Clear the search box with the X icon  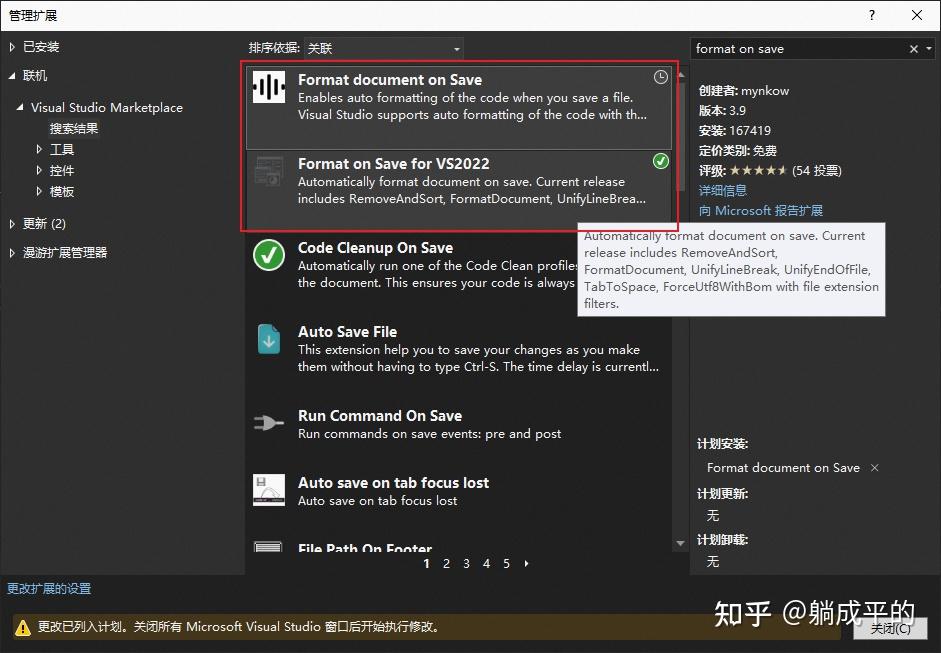(913, 49)
